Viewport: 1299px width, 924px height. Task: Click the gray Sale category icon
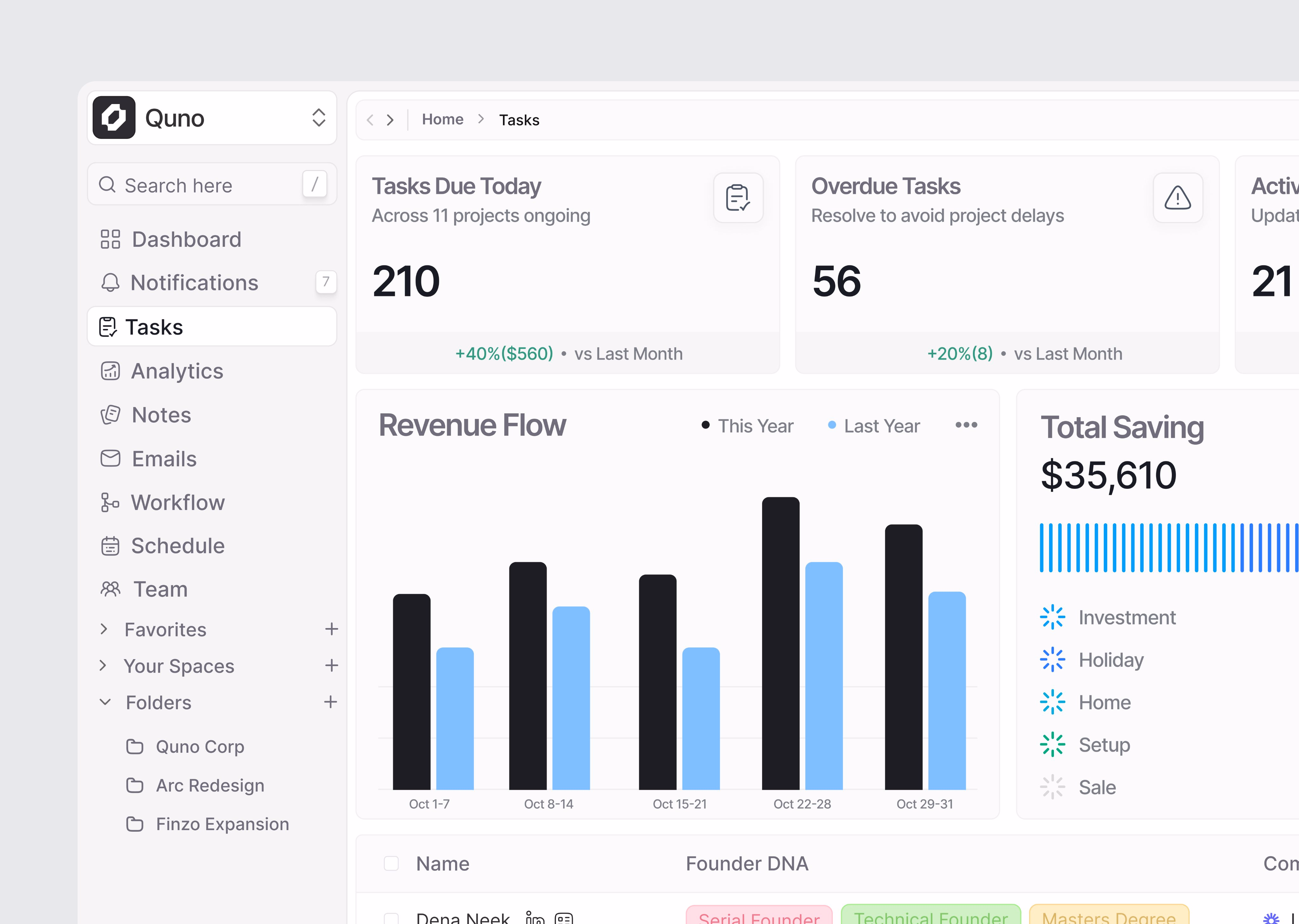1052,788
